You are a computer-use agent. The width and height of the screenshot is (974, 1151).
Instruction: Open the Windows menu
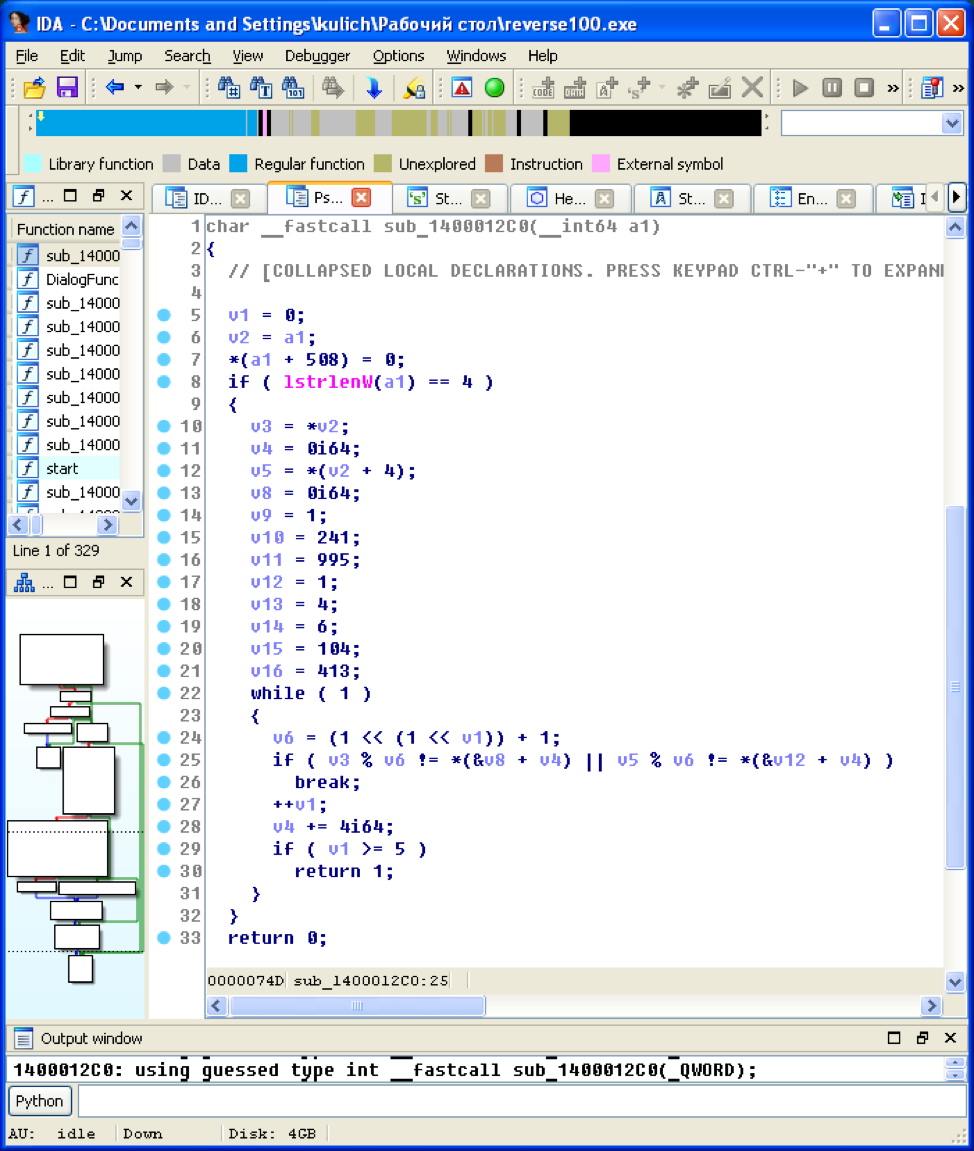[476, 56]
